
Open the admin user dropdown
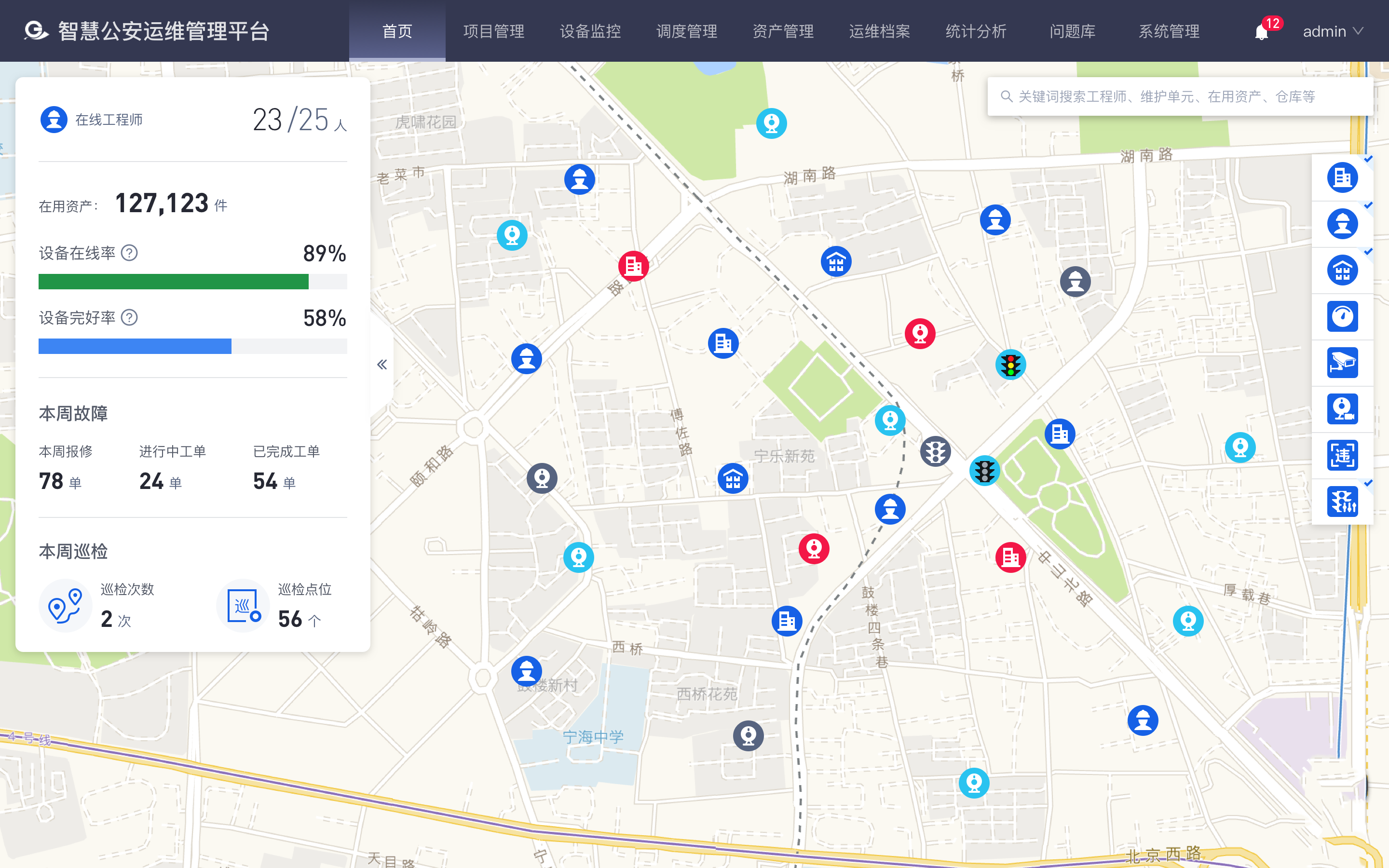point(1333,31)
